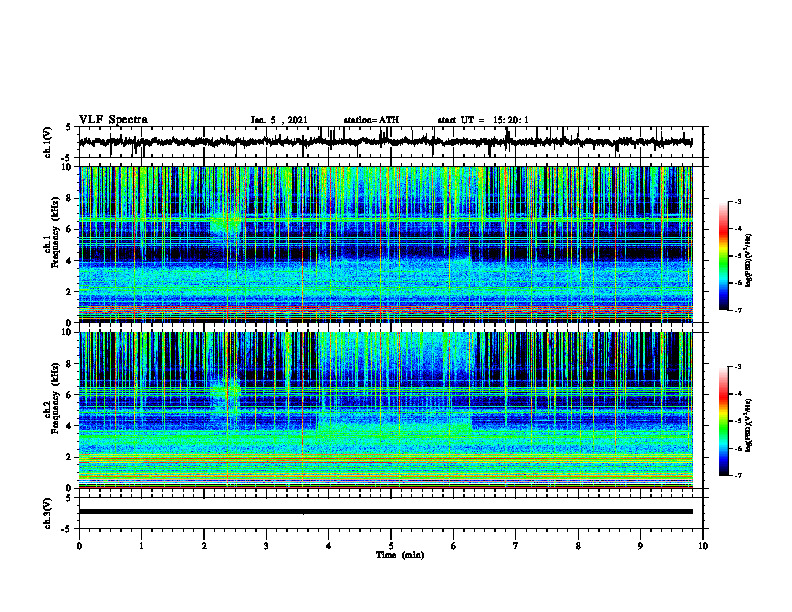792x612 pixels.
Task: Click the time-axis tick label "8"
Action: click(x=578, y=546)
